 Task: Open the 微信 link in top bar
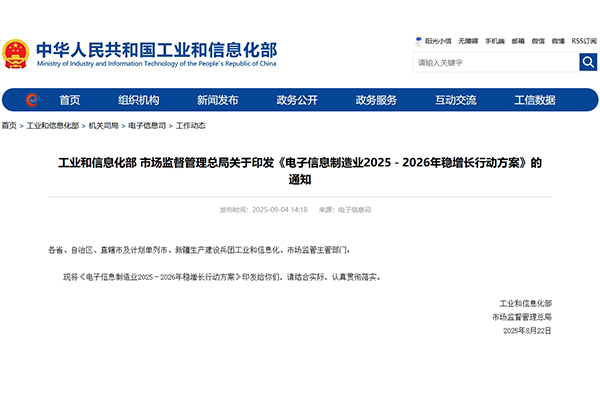coord(538,41)
